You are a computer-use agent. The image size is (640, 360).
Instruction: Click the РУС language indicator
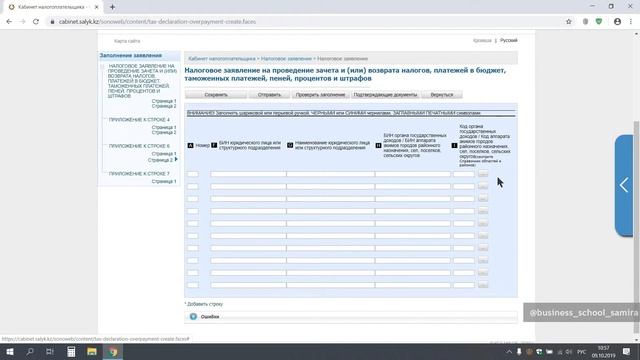click(582, 352)
